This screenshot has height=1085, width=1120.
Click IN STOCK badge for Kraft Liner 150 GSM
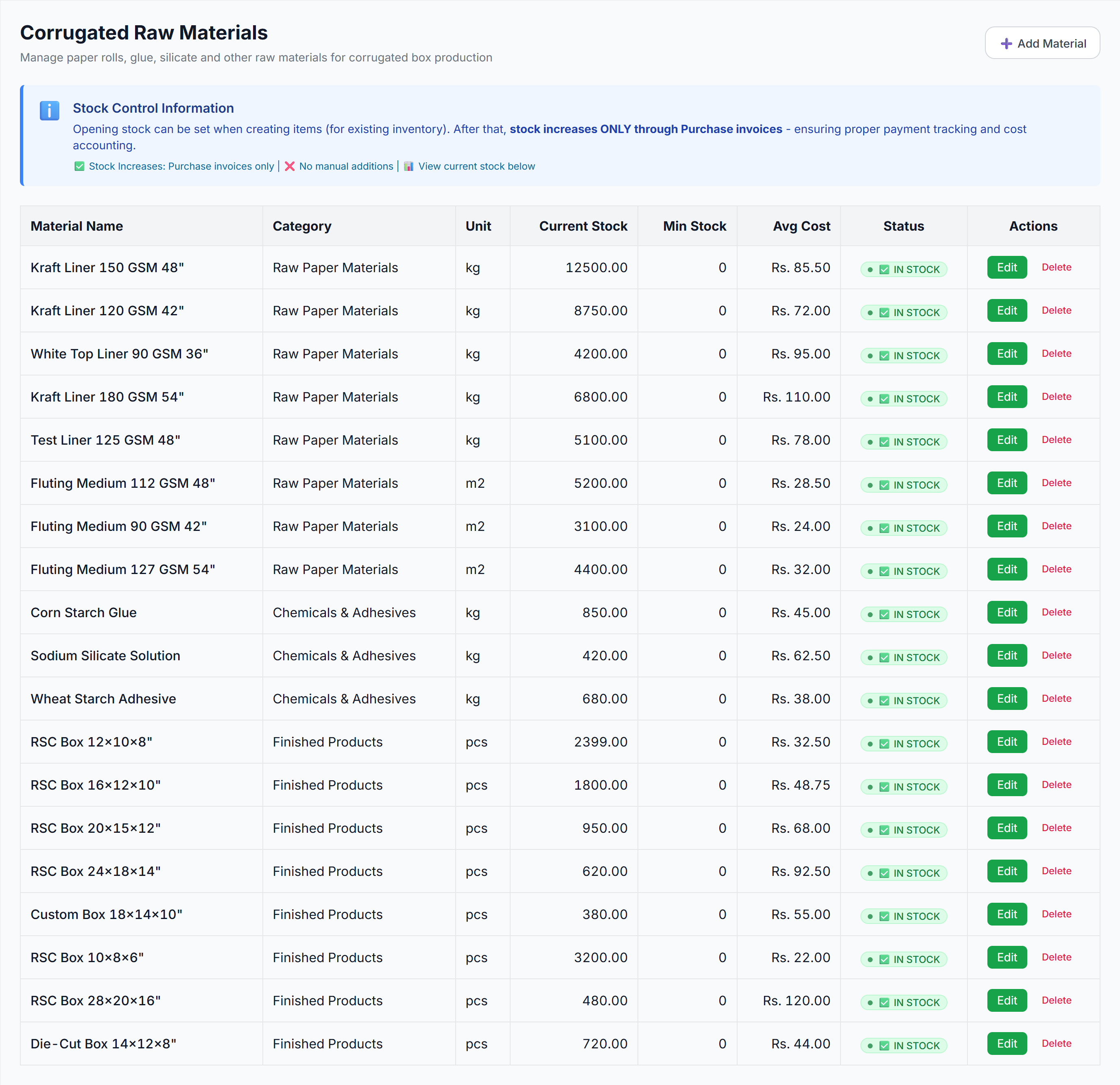pos(904,269)
